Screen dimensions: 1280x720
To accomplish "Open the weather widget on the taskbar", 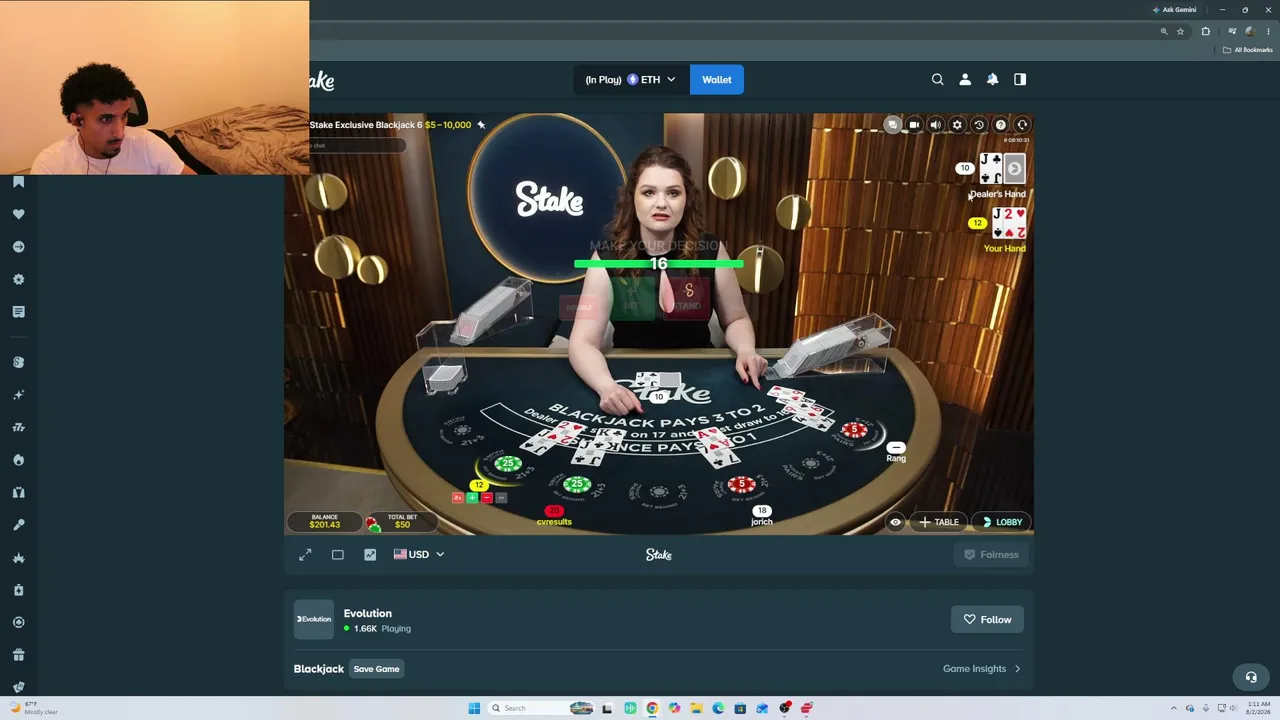I will point(32,708).
